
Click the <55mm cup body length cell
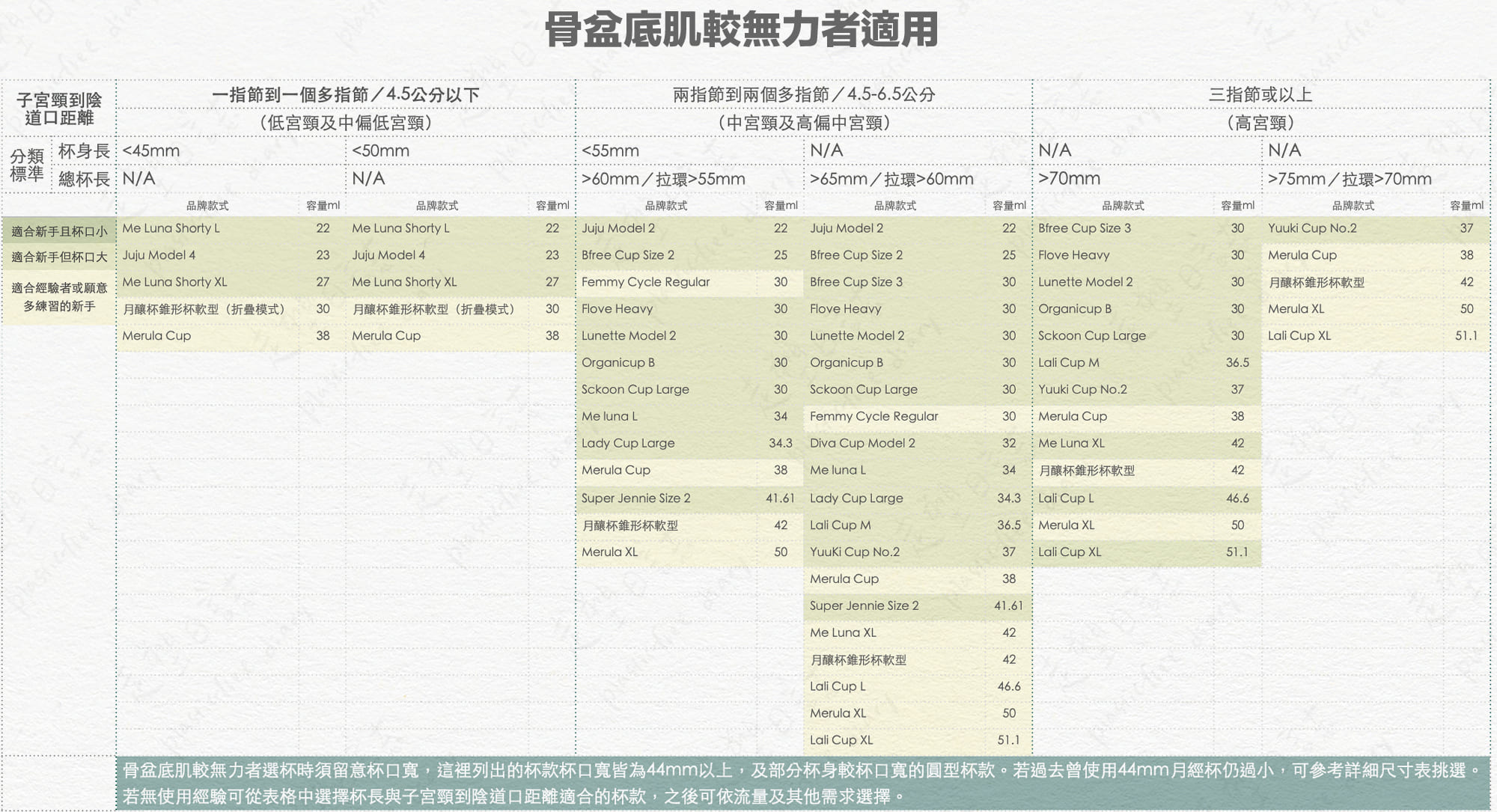tap(610, 150)
